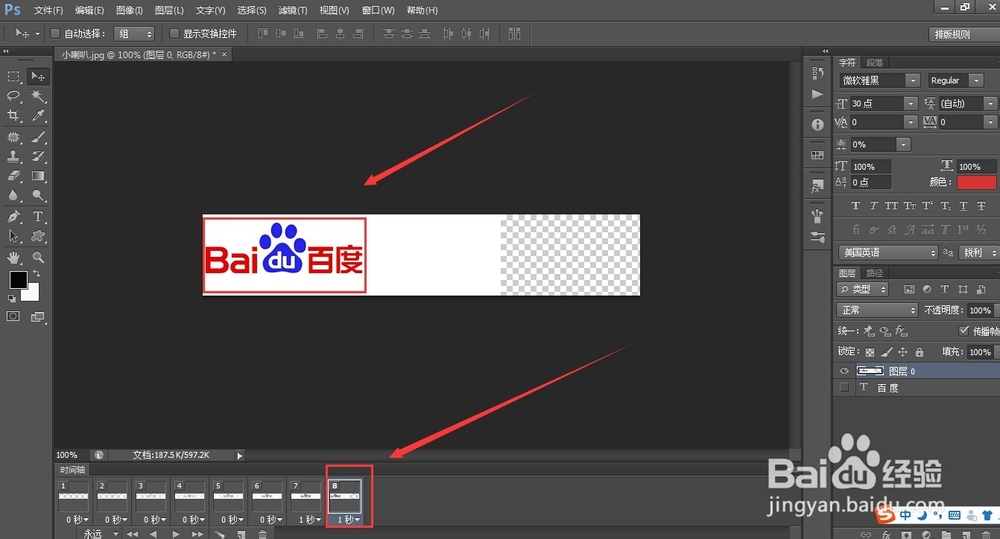Open the 窗口(W) menu
This screenshot has height=539, width=1000.
pos(378,10)
